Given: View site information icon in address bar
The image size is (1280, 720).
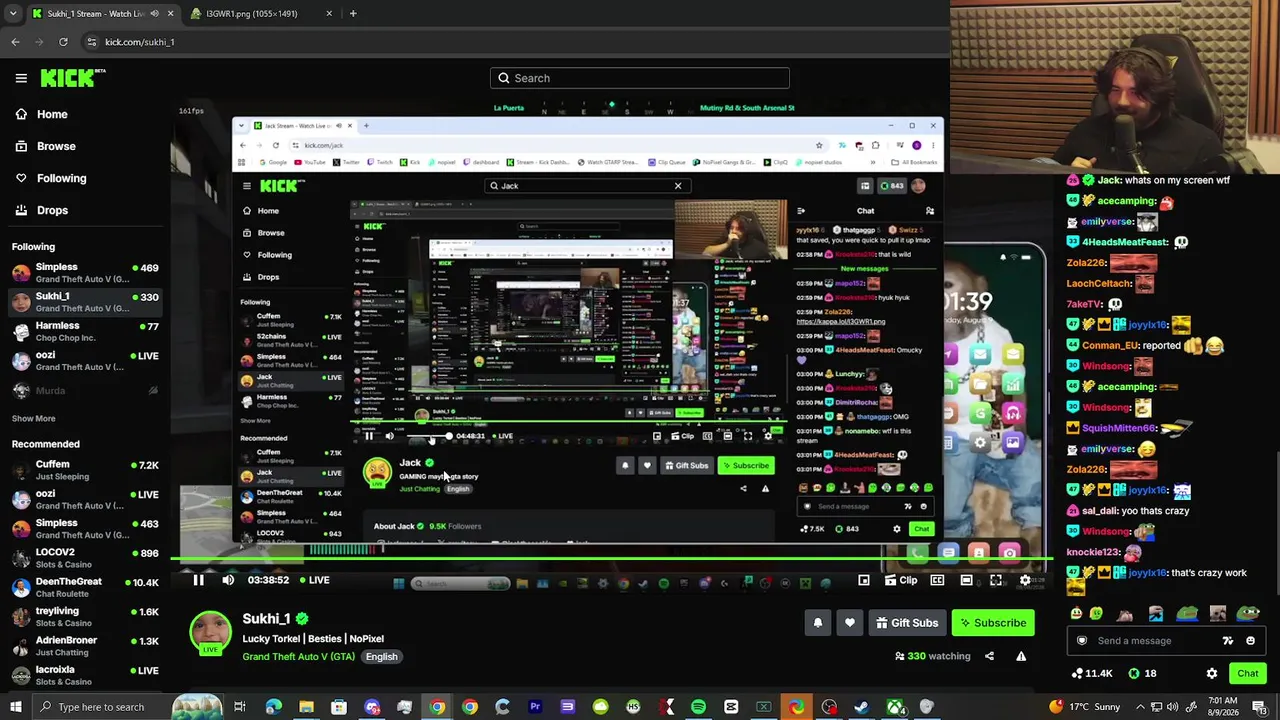Looking at the screenshot, I should (92, 42).
